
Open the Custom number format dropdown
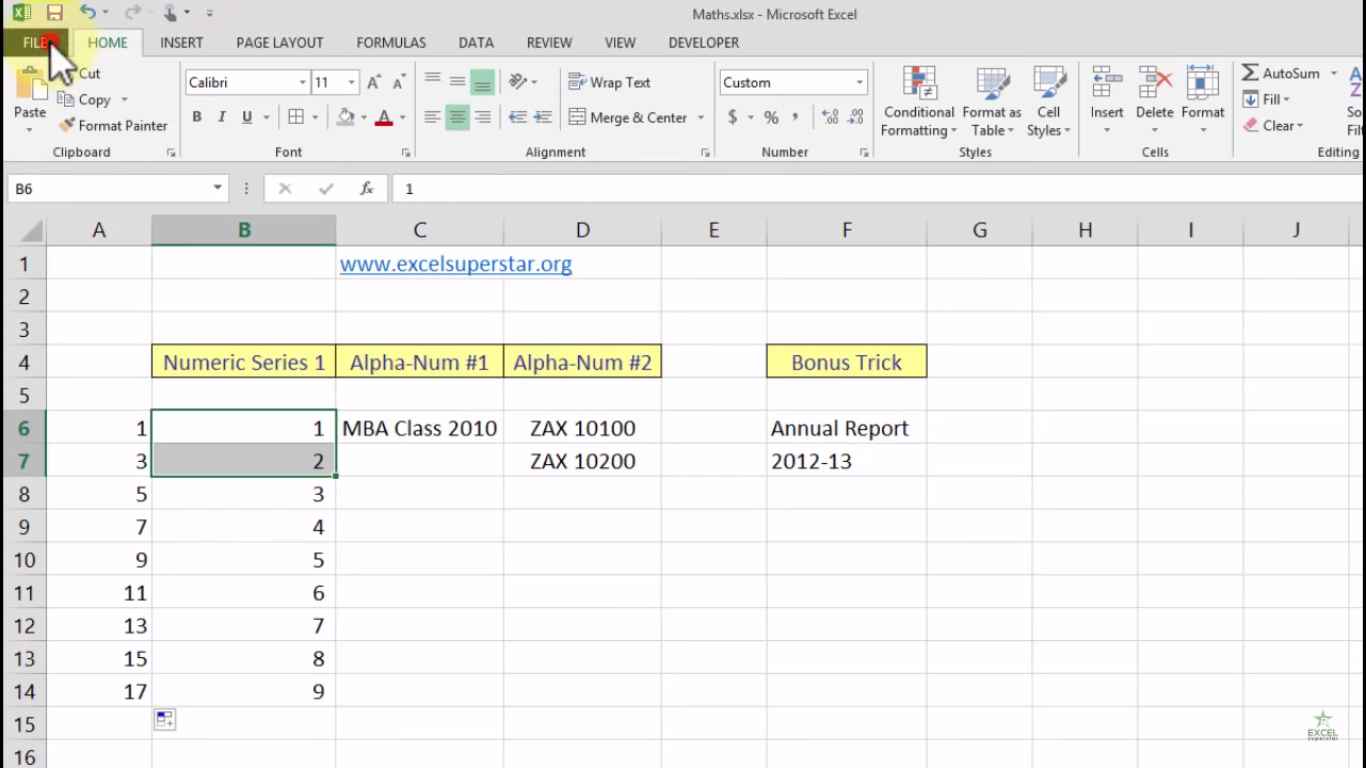pos(859,83)
